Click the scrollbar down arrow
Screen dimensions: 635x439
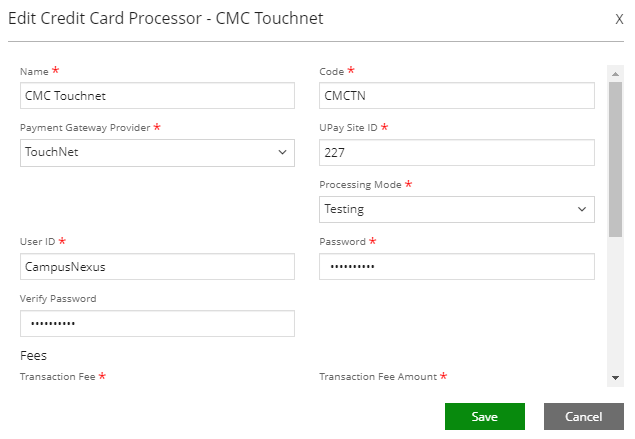coord(616,377)
